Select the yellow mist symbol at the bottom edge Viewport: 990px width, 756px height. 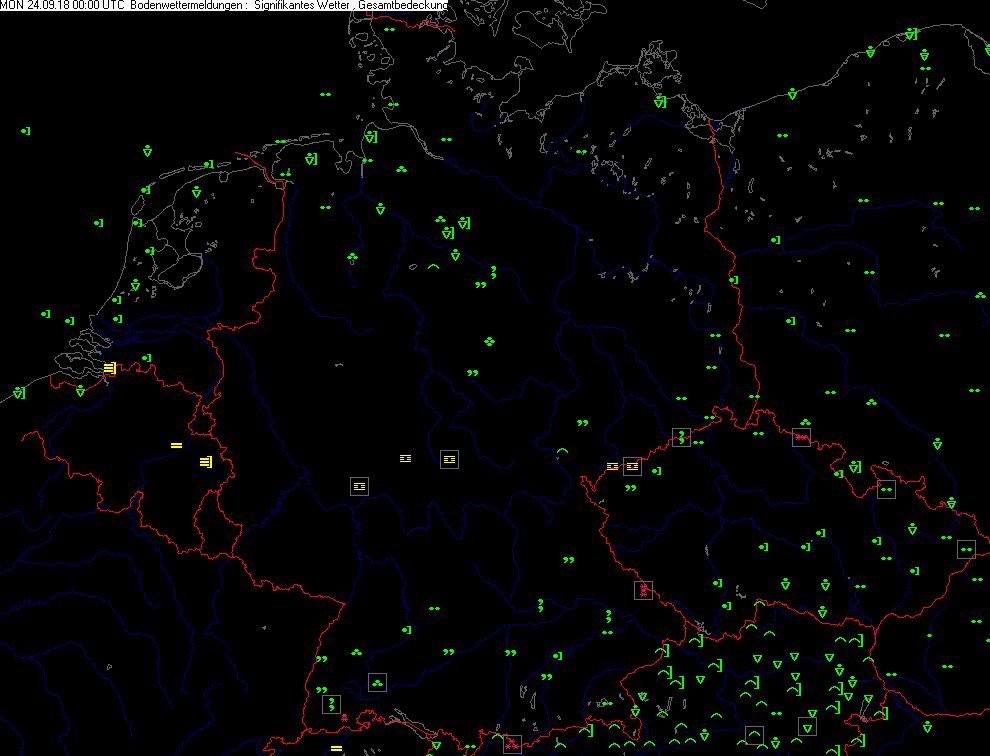(x=336, y=748)
